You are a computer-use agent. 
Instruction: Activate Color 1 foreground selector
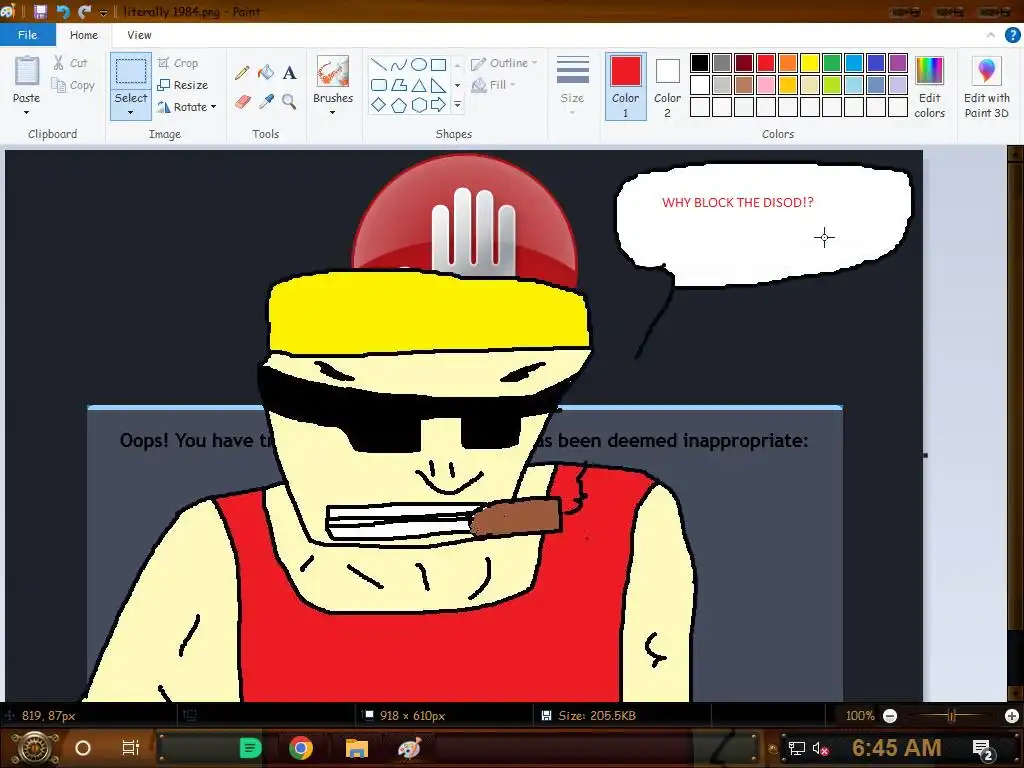626,86
